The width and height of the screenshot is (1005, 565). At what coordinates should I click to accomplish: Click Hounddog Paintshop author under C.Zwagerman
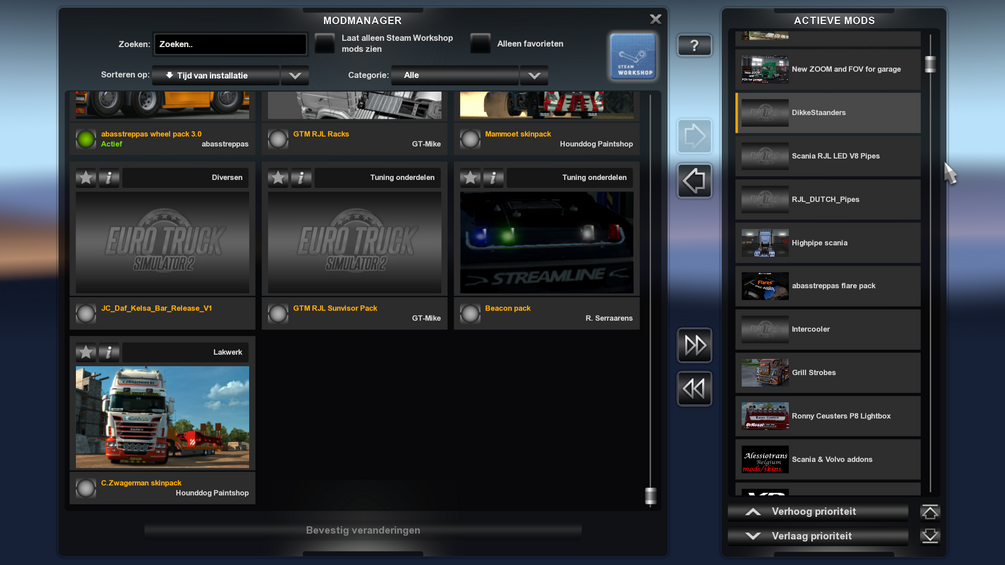[212, 493]
